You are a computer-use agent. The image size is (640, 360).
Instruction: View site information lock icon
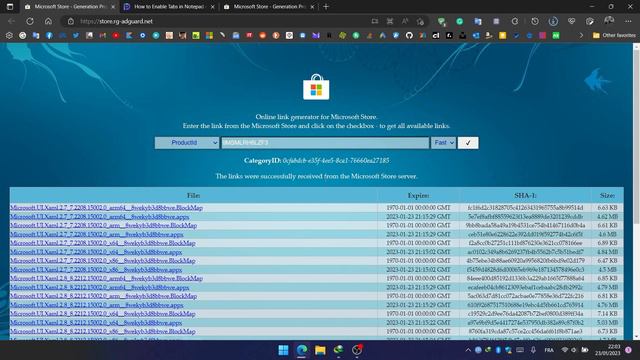pos(71,21)
